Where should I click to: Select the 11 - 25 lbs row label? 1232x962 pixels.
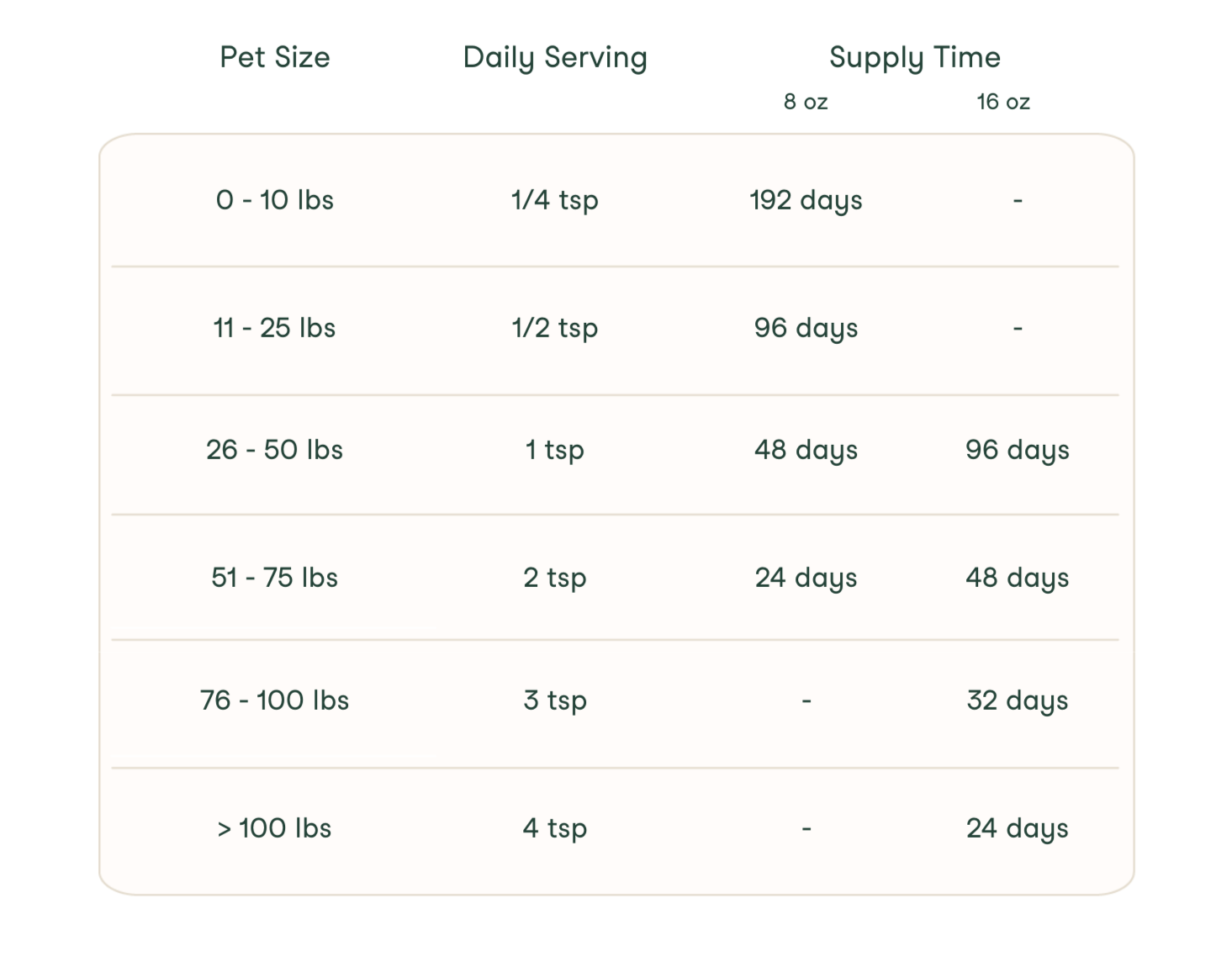274,328
